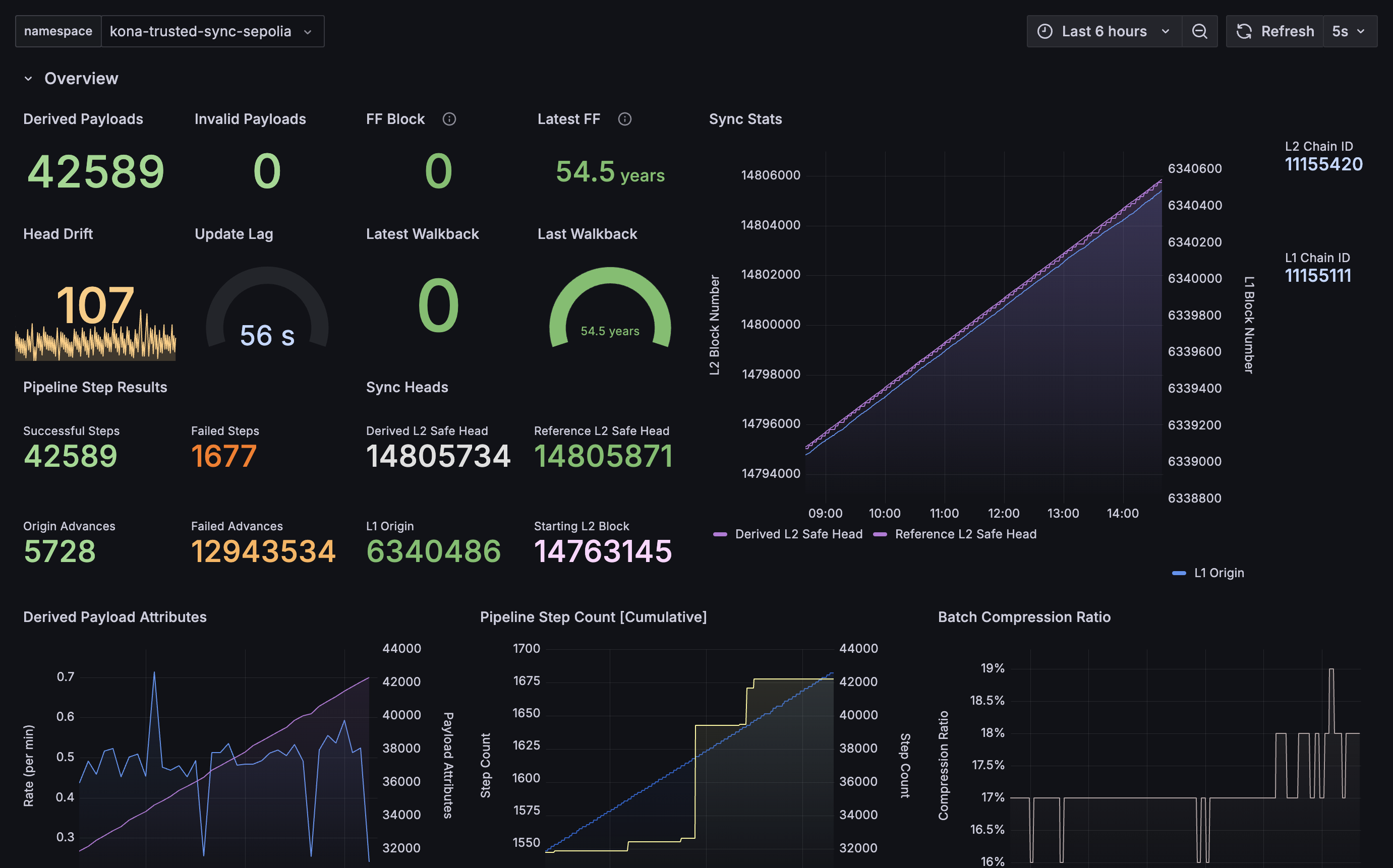This screenshot has width=1393, height=868.
Task: Toggle L1 Origin legend series
Action: [1219, 573]
